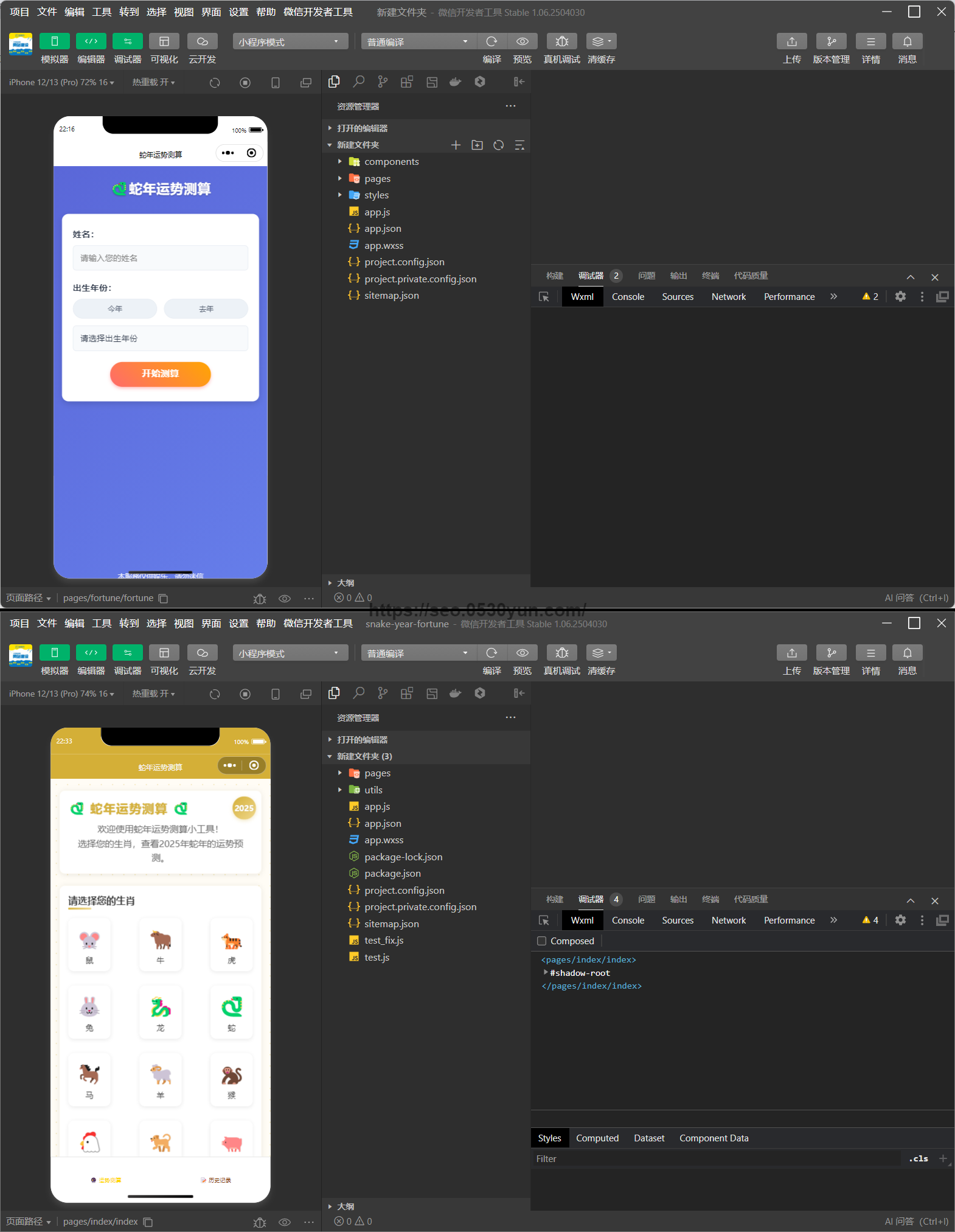Viewport: 955px width, 1232px height.
Task: Select the 今年 birth year option
Action: [x=115, y=309]
